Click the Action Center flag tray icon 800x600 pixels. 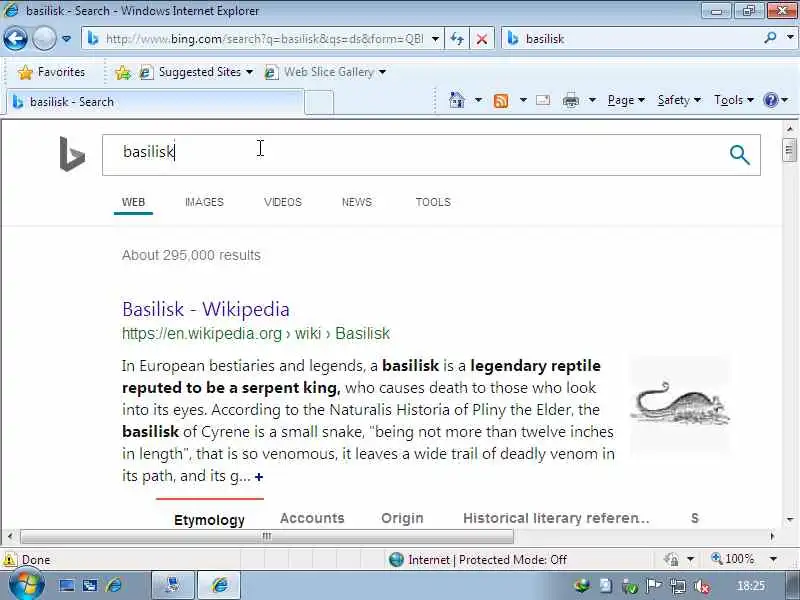point(653,586)
